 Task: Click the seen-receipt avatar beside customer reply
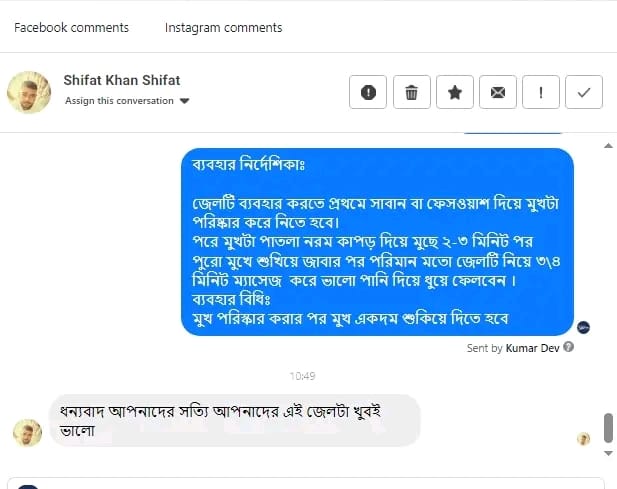coord(583,439)
